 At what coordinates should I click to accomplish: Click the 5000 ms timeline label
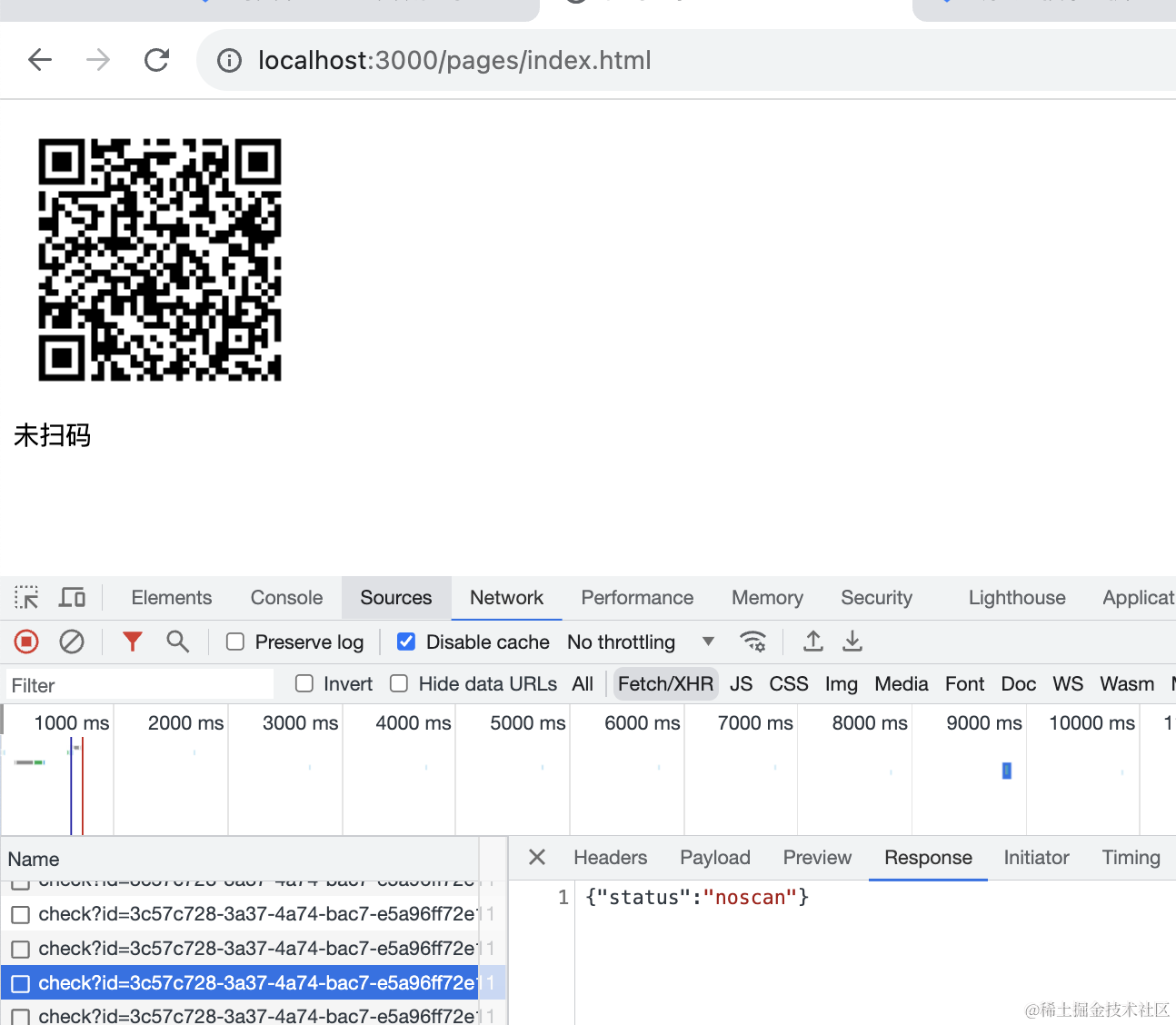527,723
